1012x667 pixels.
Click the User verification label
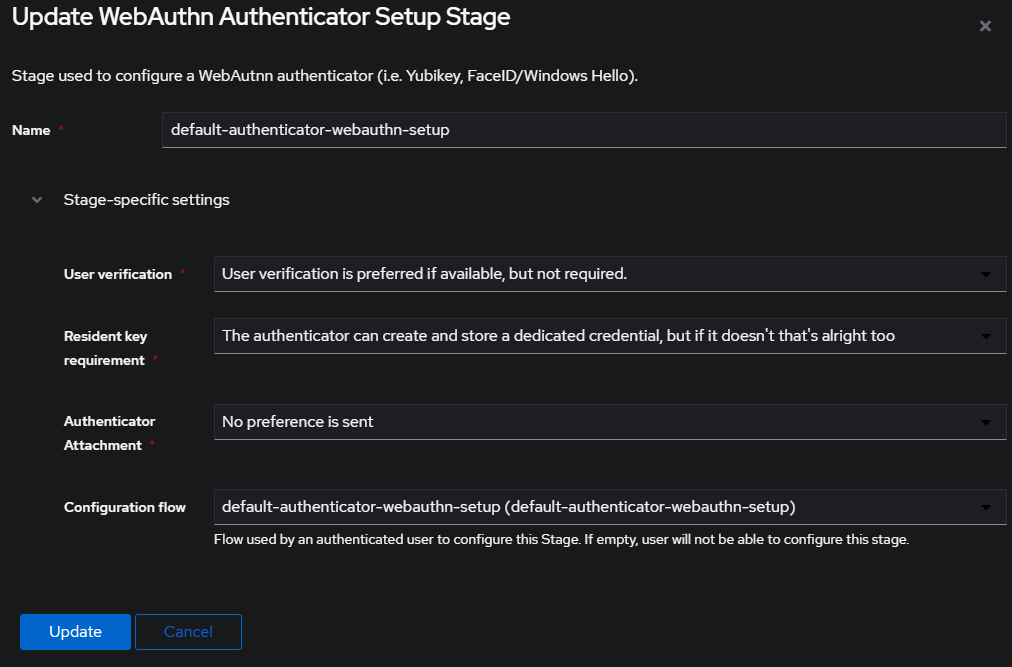pos(118,274)
